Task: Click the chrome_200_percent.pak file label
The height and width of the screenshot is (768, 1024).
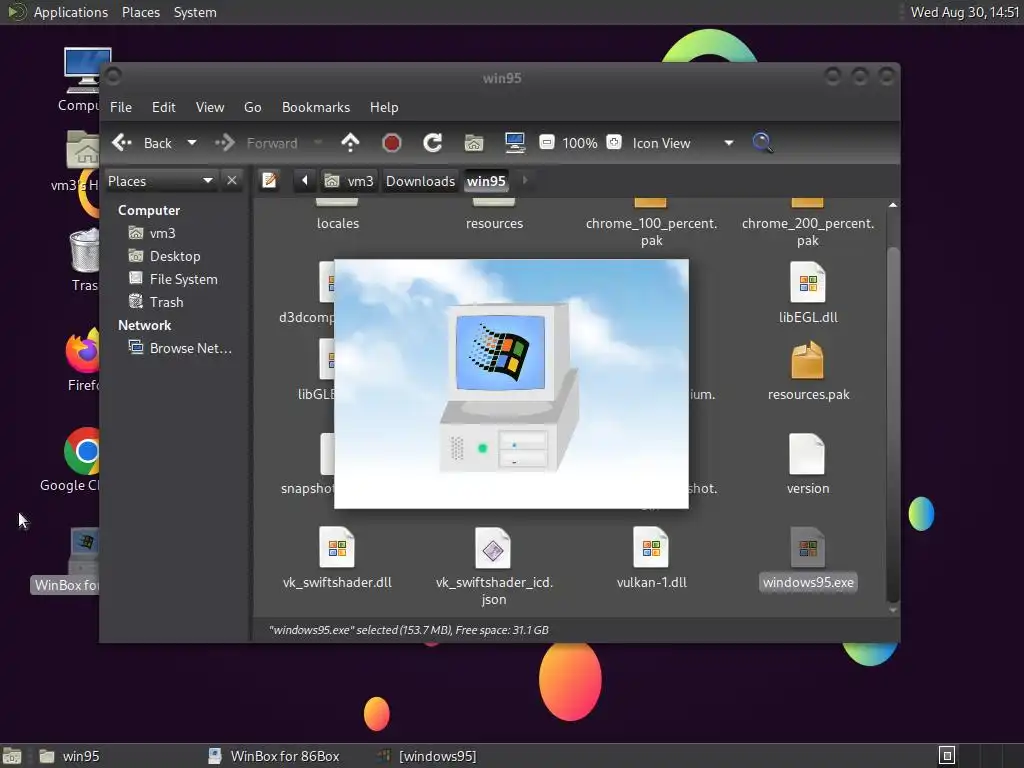Action: tap(808, 232)
